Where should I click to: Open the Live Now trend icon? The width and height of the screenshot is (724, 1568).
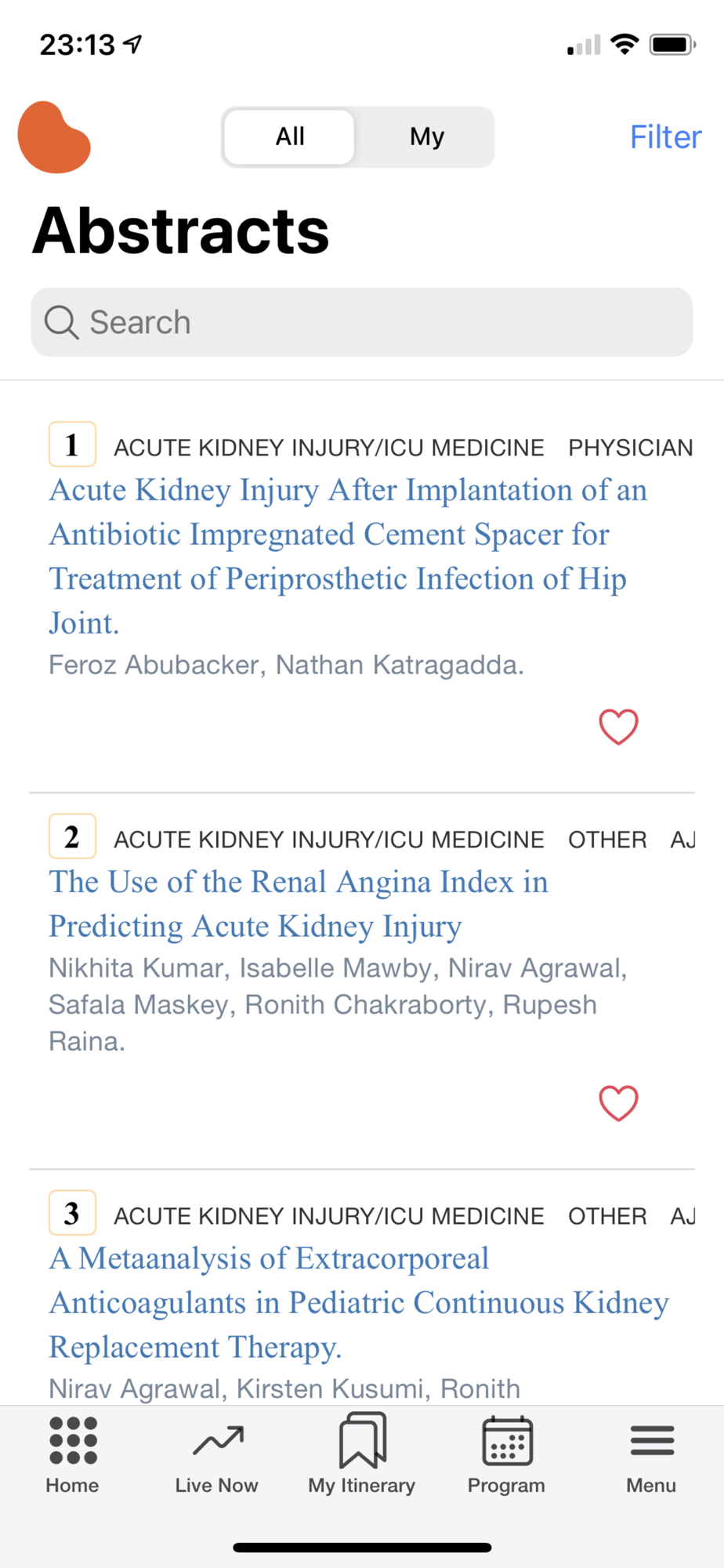click(218, 1440)
